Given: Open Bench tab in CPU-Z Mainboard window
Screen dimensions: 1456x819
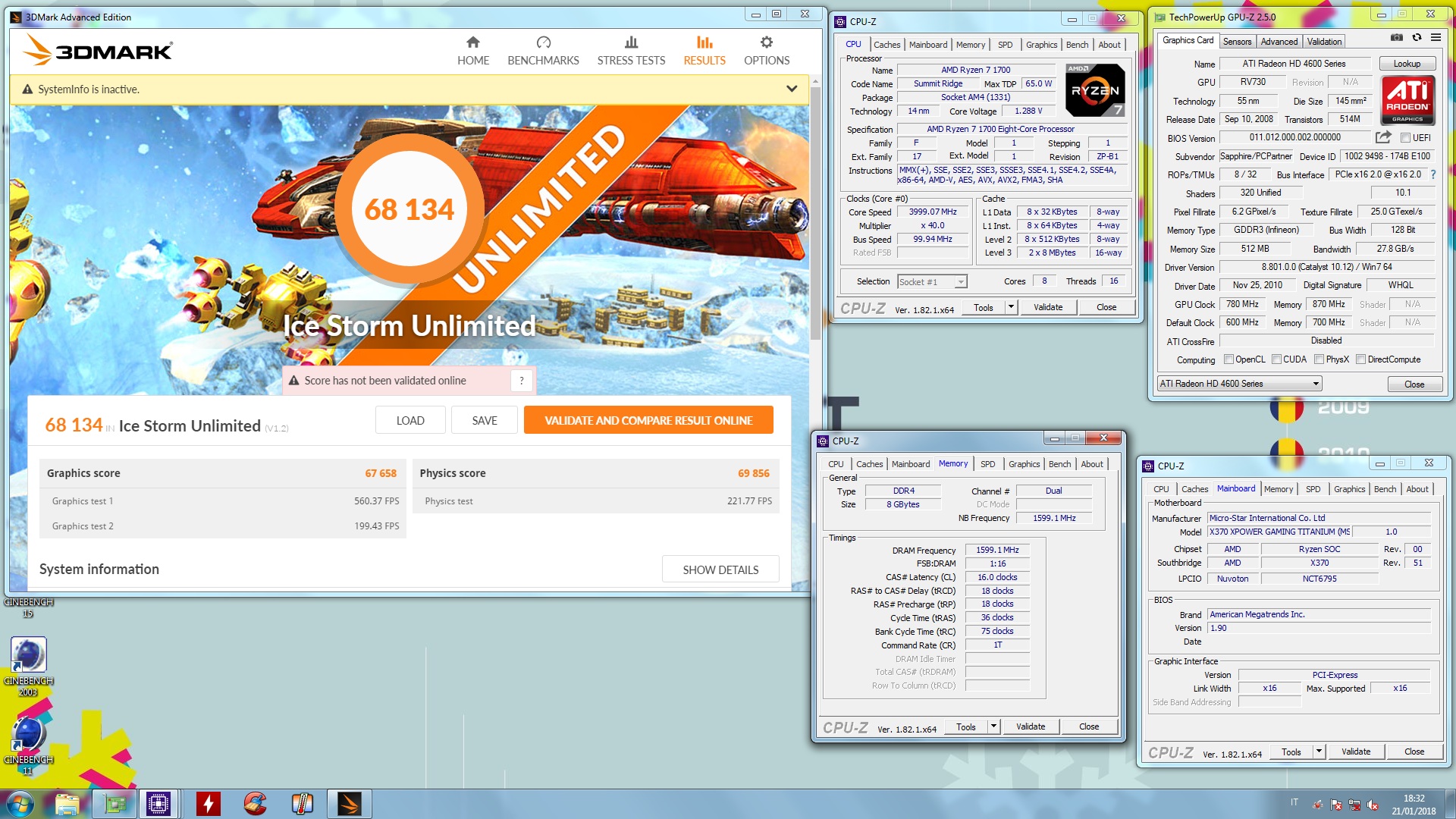Looking at the screenshot, I should coord(1385,489).
